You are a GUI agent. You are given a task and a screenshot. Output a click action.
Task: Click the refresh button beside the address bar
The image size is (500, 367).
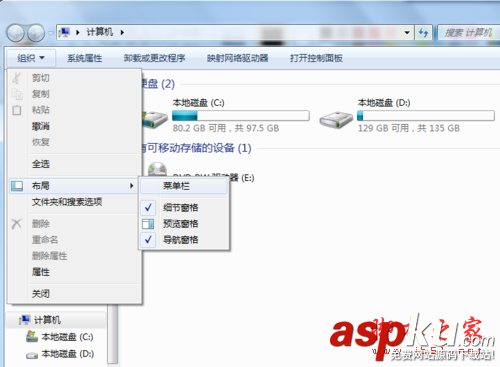(x=423, y=33)
